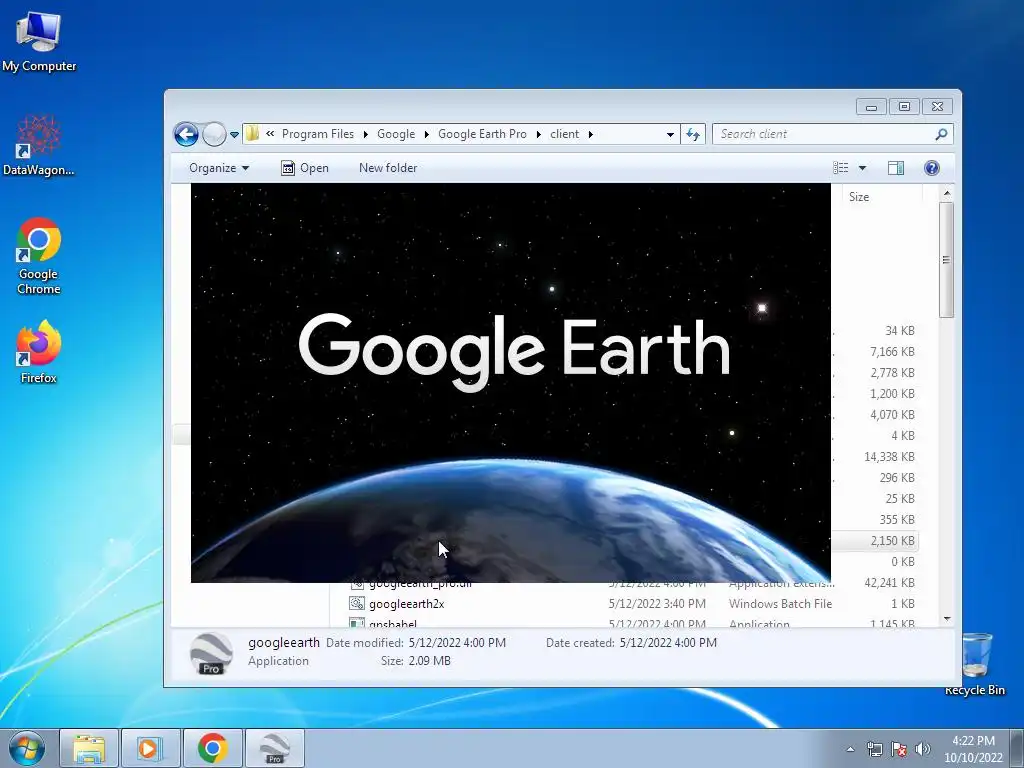Image resolution: width=1024 pixels, height=768 pixels.
Task: Expand the arrow after Google Earth Pro
Action: tap(539, 135)
